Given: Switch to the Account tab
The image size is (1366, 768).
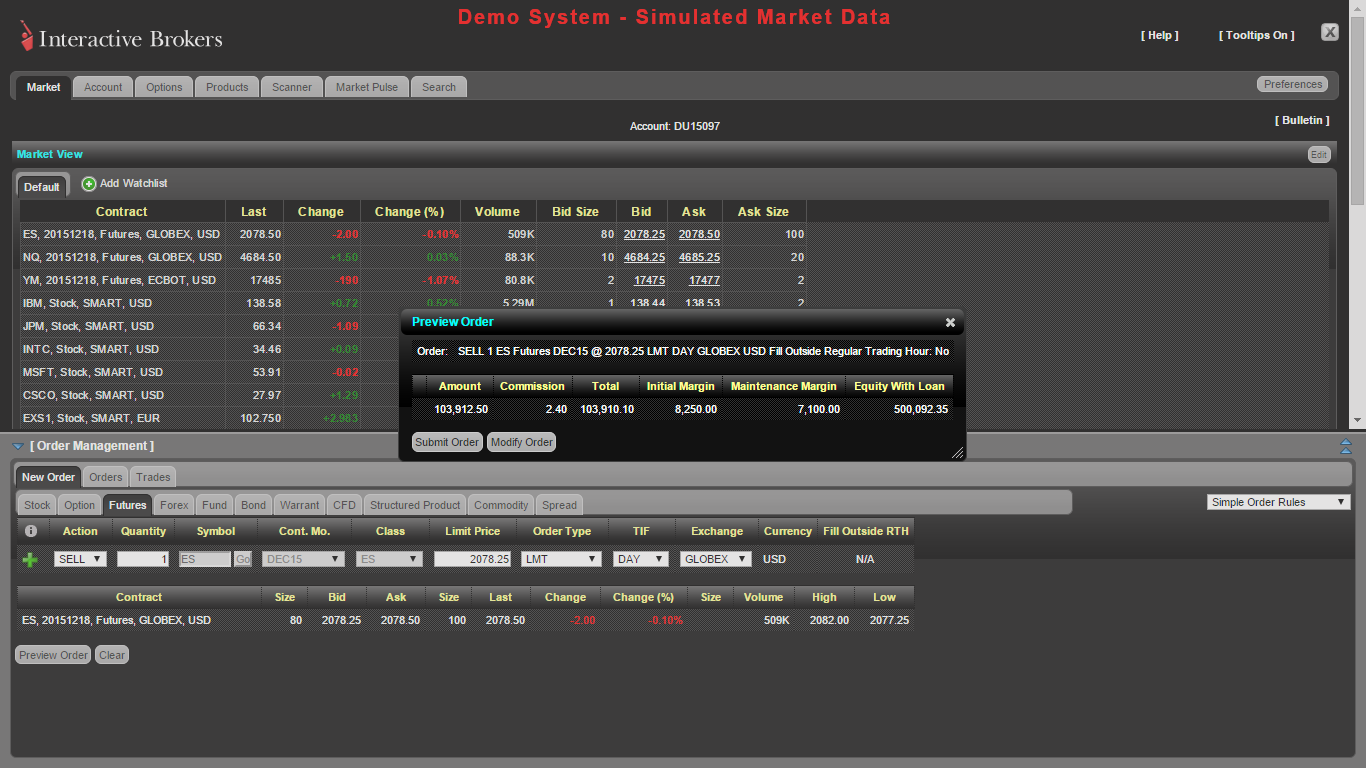Looking at the screenshot, I should point(103,87).
